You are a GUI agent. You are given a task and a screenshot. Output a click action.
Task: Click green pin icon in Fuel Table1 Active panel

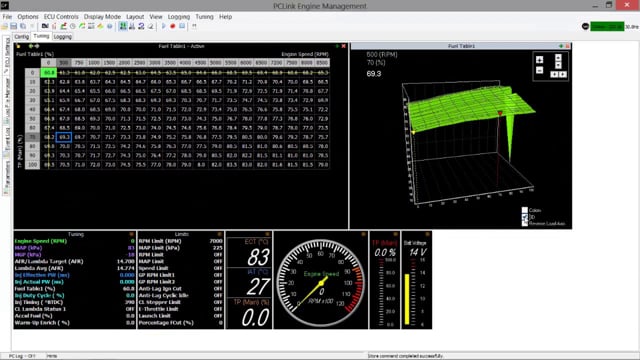click(x=337, y=46)
